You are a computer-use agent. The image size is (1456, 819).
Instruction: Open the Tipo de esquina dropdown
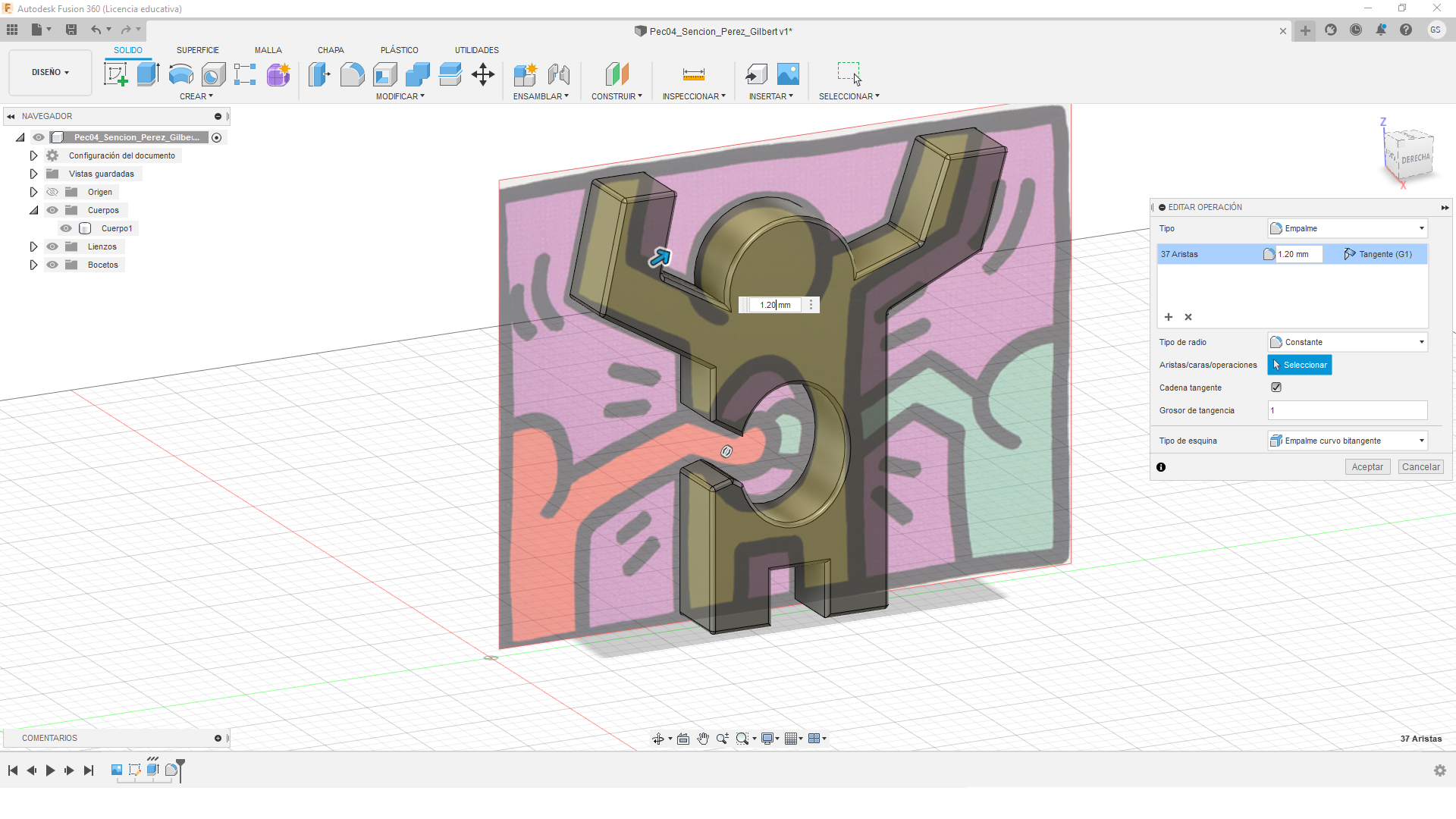click(1347, 441)
